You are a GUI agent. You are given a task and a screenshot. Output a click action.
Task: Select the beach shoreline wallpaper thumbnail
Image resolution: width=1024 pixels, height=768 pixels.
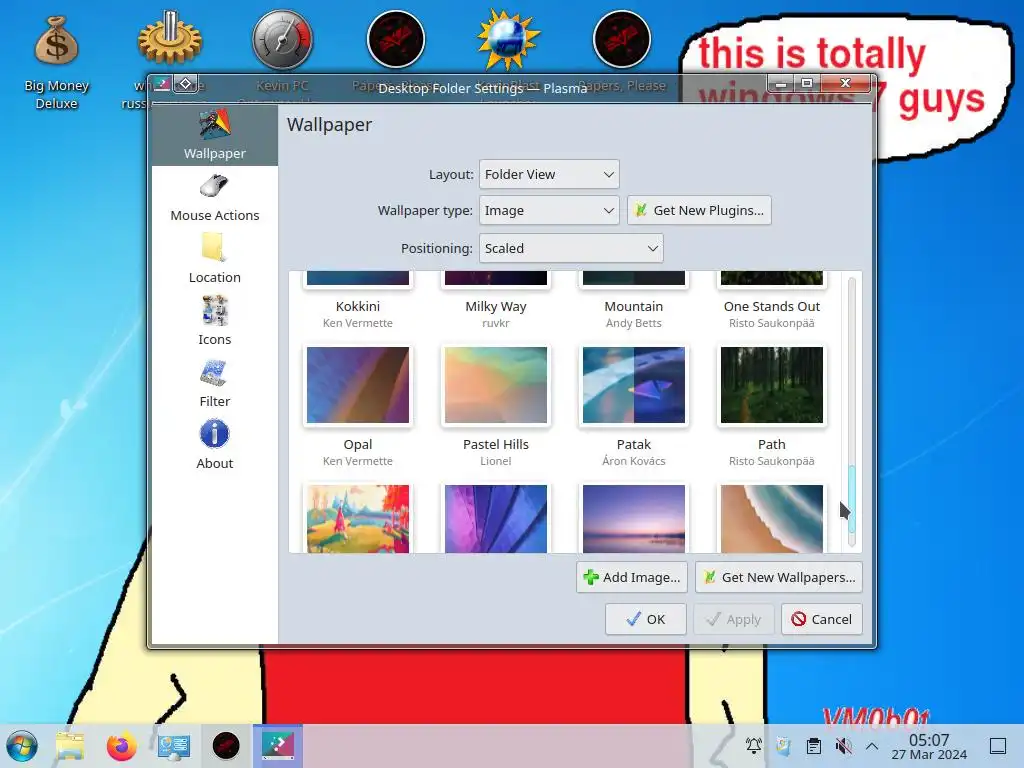[x=771, y=519]
